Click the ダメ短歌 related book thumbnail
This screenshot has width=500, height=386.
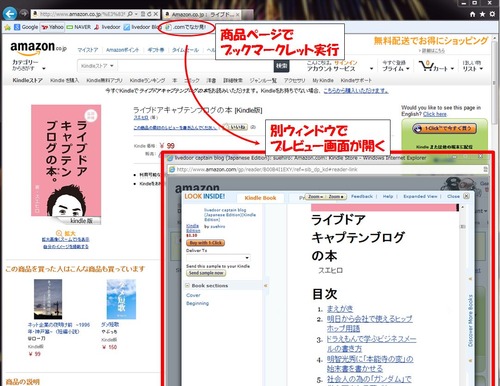[x=121, y=299]
